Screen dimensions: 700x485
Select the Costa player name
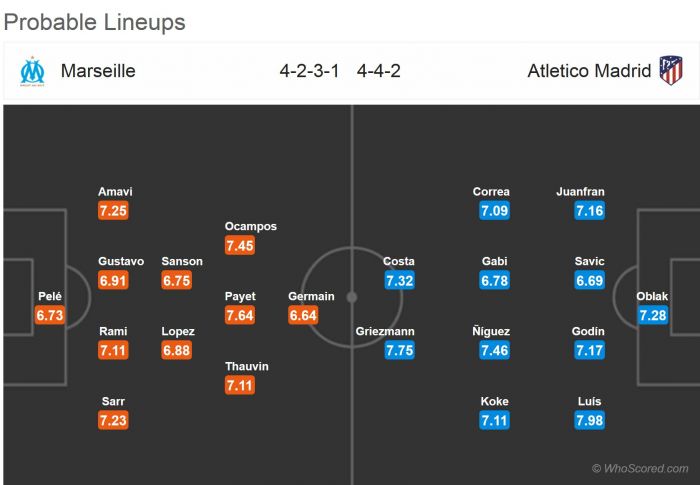[399, 262]
